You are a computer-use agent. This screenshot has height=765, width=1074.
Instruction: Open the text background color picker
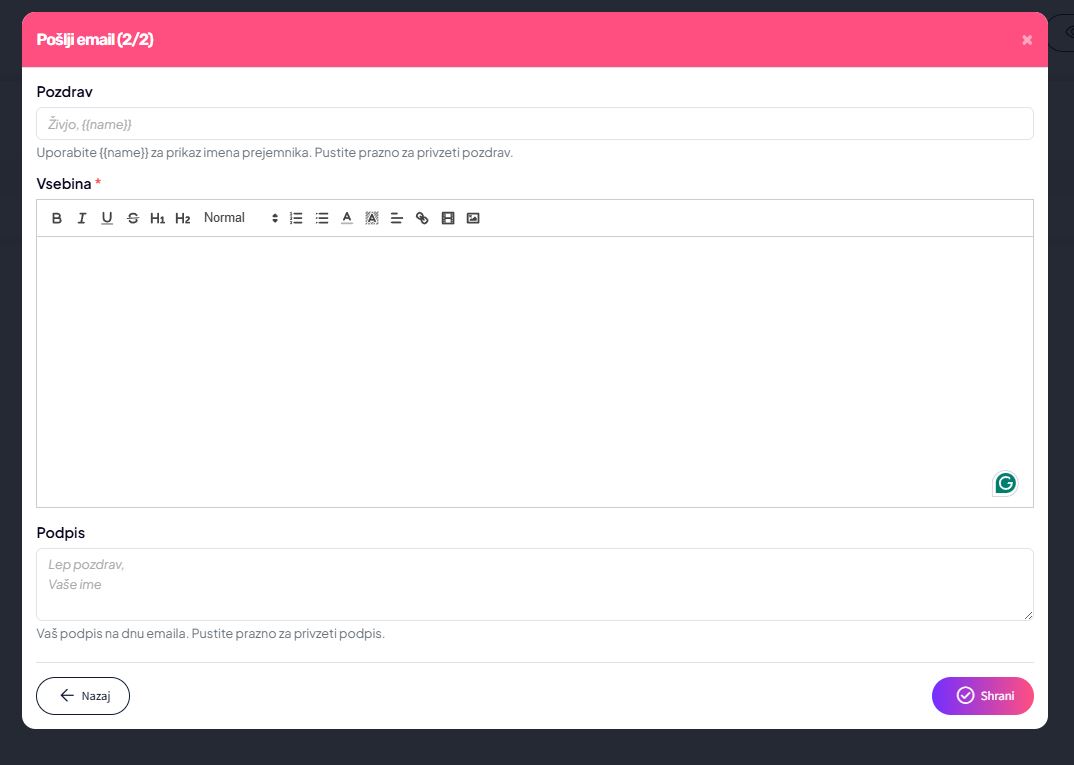pos(372,218)
